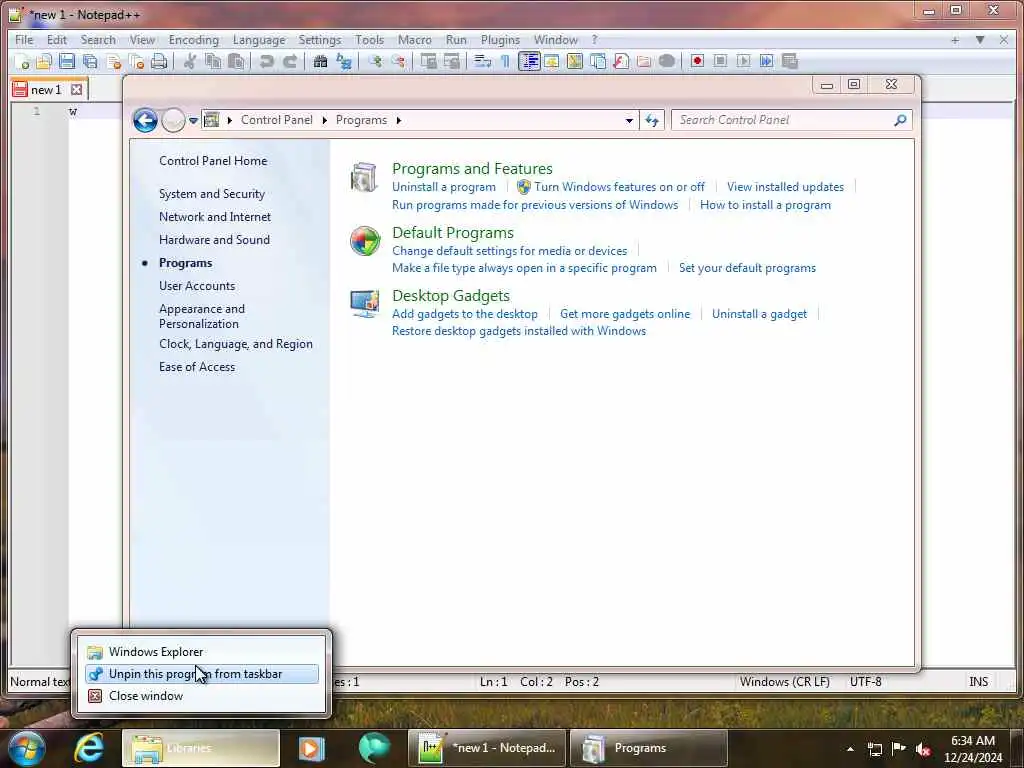This screenshot has height=768, width=1024.
Task: Click the Undo arrow in Notepad++ toolbar
Action: [x=266, y=61]
